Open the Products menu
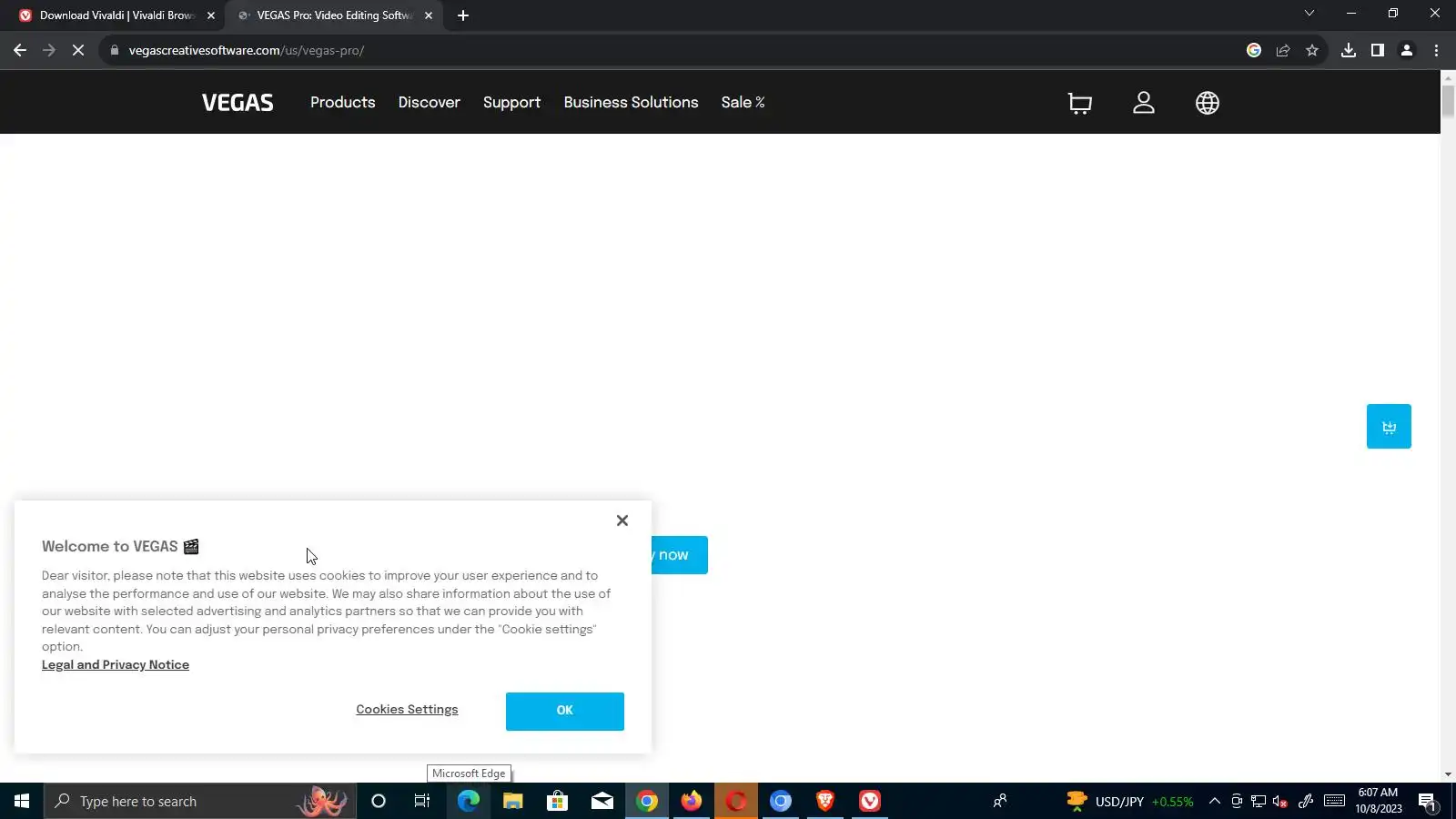This screenshot has width=1456, height=819. tap(342, 102)
